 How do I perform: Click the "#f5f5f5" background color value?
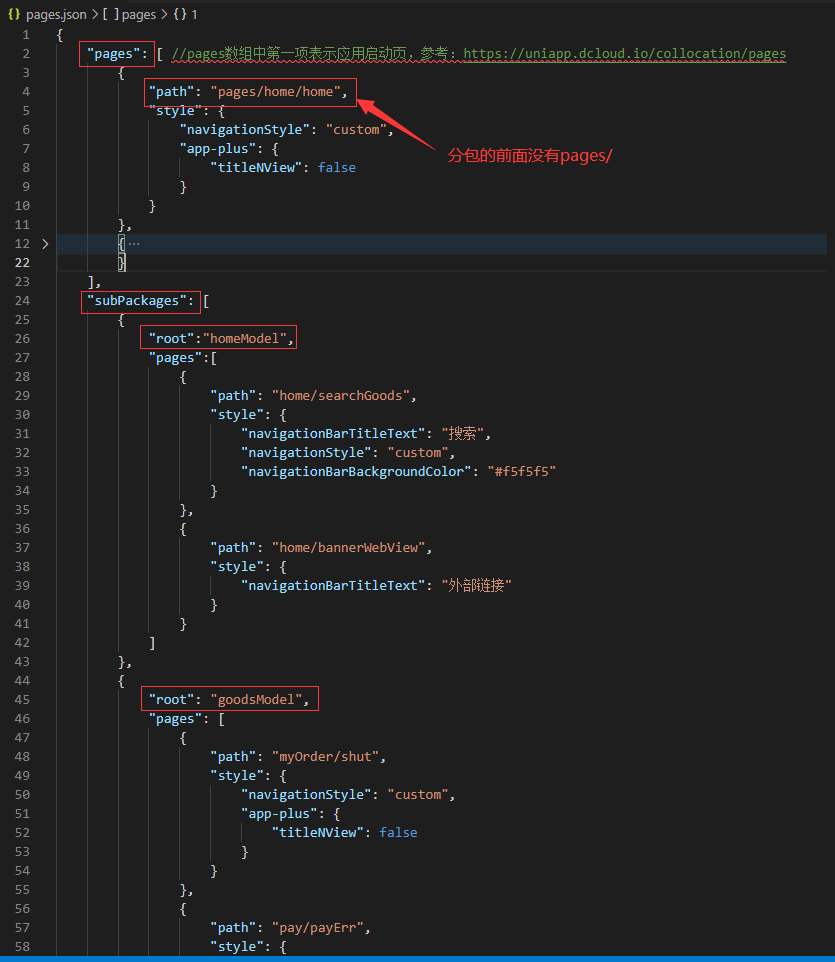click(521, 471)
